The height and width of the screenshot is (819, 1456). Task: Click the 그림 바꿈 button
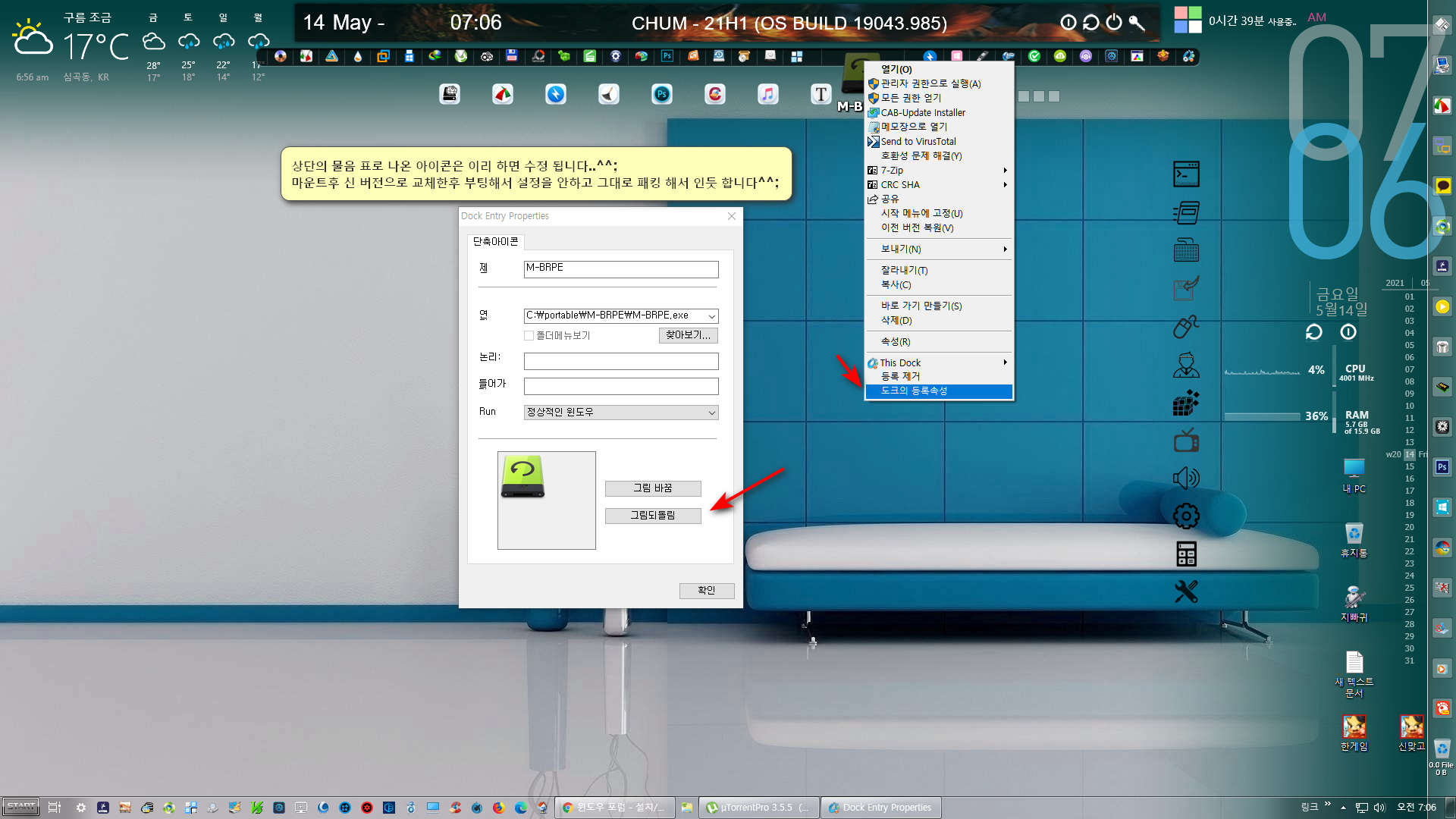point(653,488)
